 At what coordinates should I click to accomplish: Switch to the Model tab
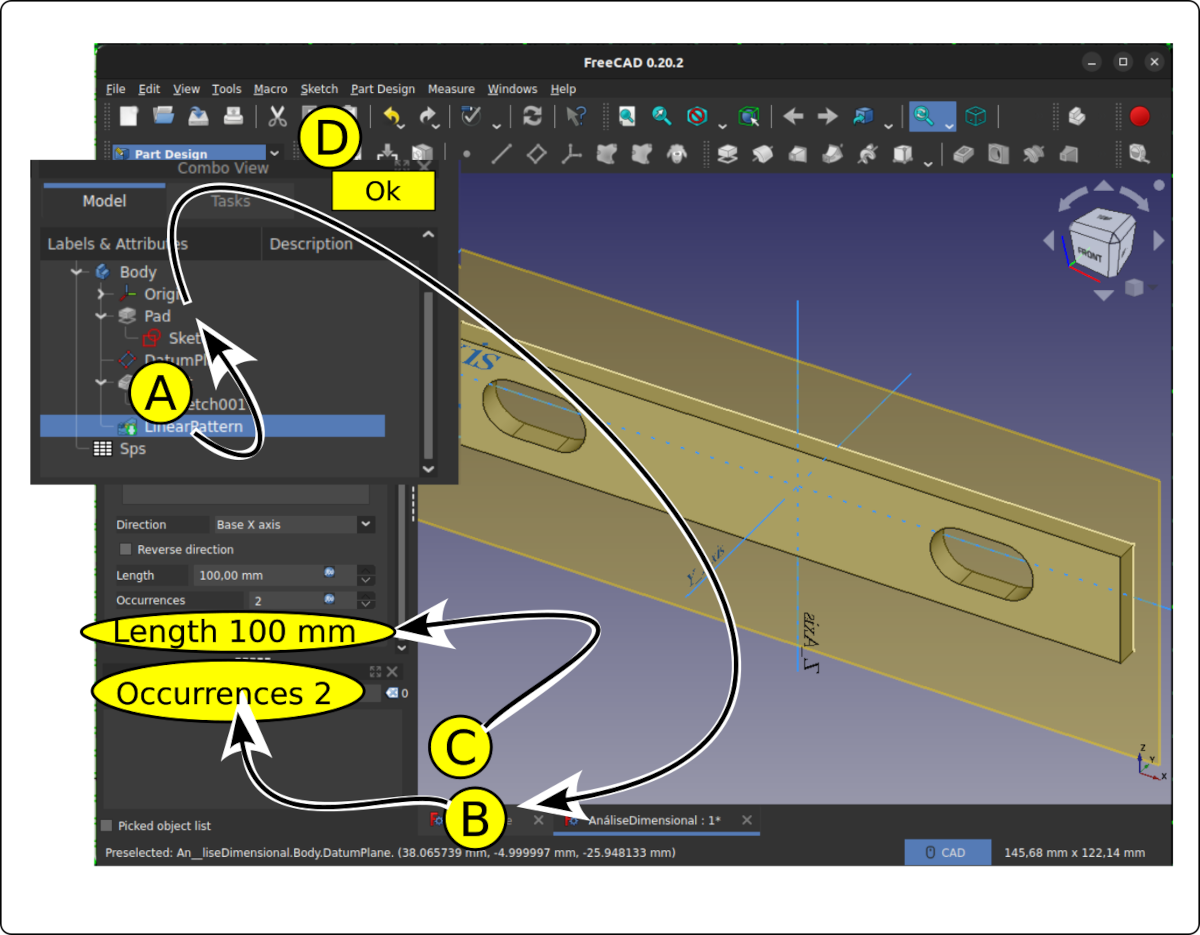coord(104,201)
